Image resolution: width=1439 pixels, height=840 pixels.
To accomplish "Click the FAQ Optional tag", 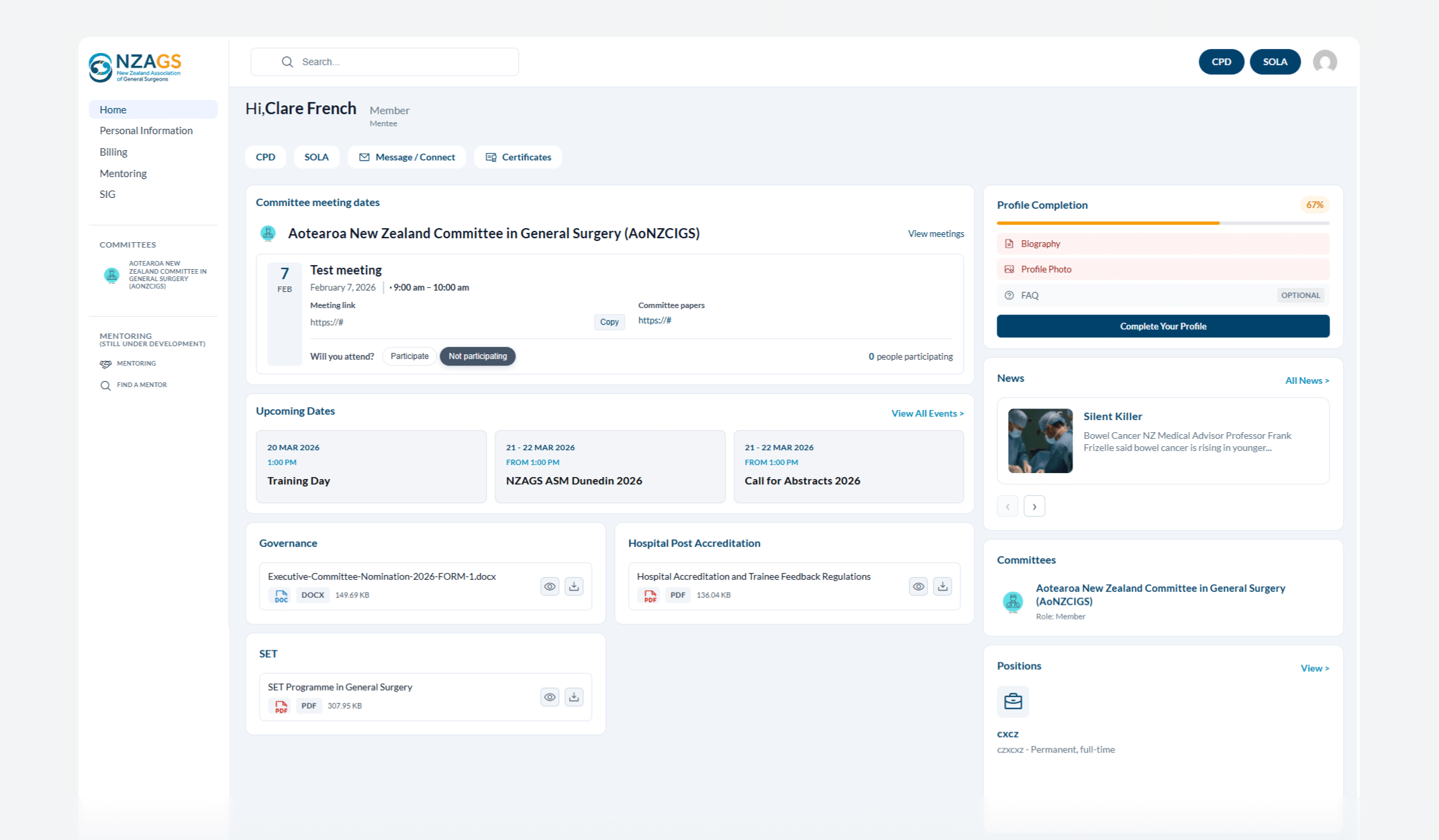I will click(x=1301, y=295).
